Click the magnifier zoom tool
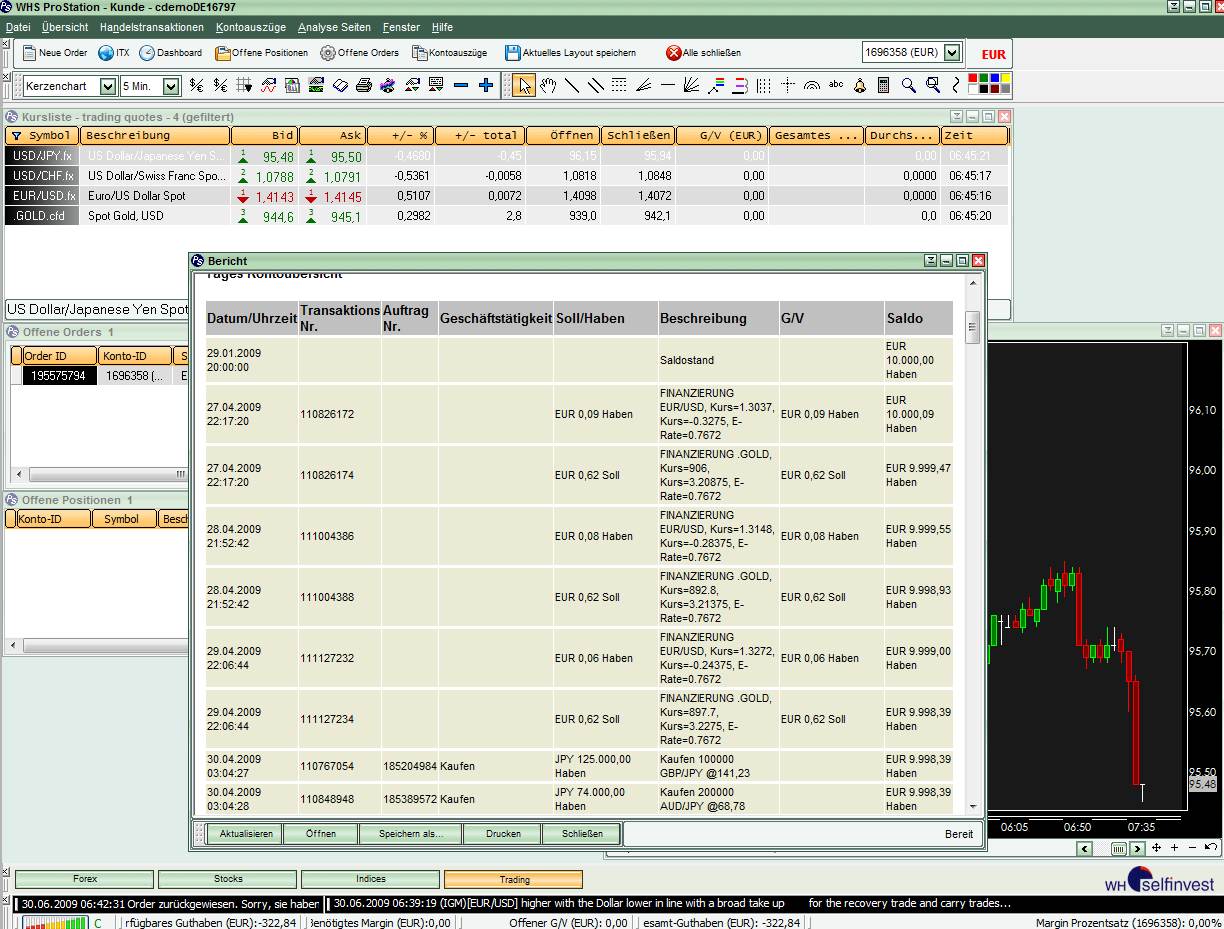Screen dimensions: 1224x929 pos(908,86)
